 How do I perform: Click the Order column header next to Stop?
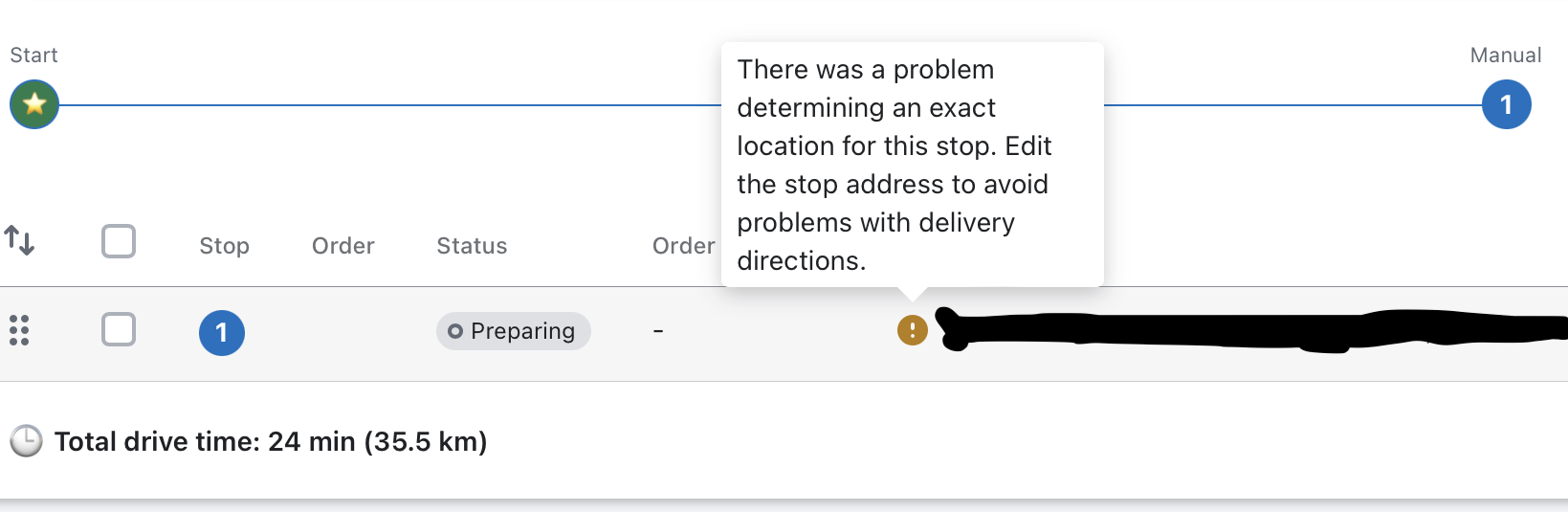click(342, 246)
